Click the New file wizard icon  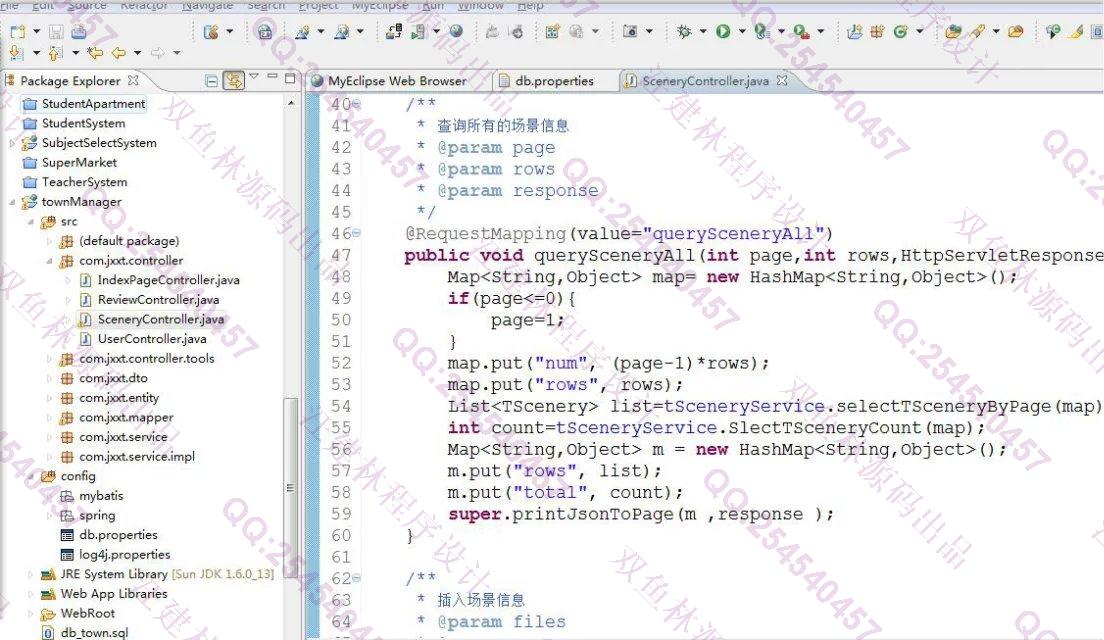coord(18,32)
